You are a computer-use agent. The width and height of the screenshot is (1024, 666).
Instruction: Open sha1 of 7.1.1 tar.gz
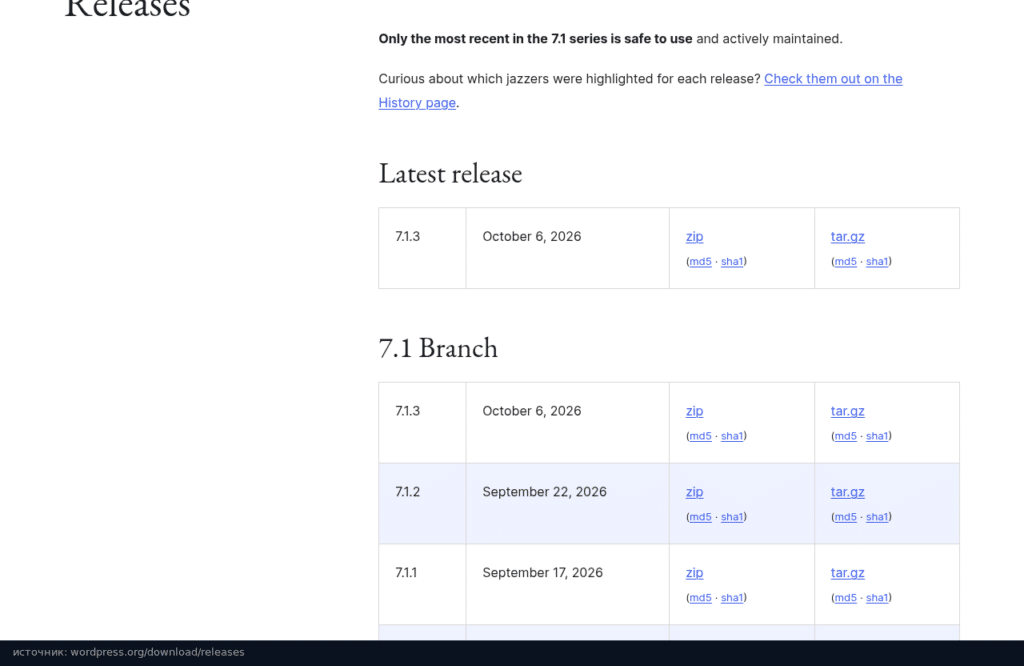(x=876, y=597)
